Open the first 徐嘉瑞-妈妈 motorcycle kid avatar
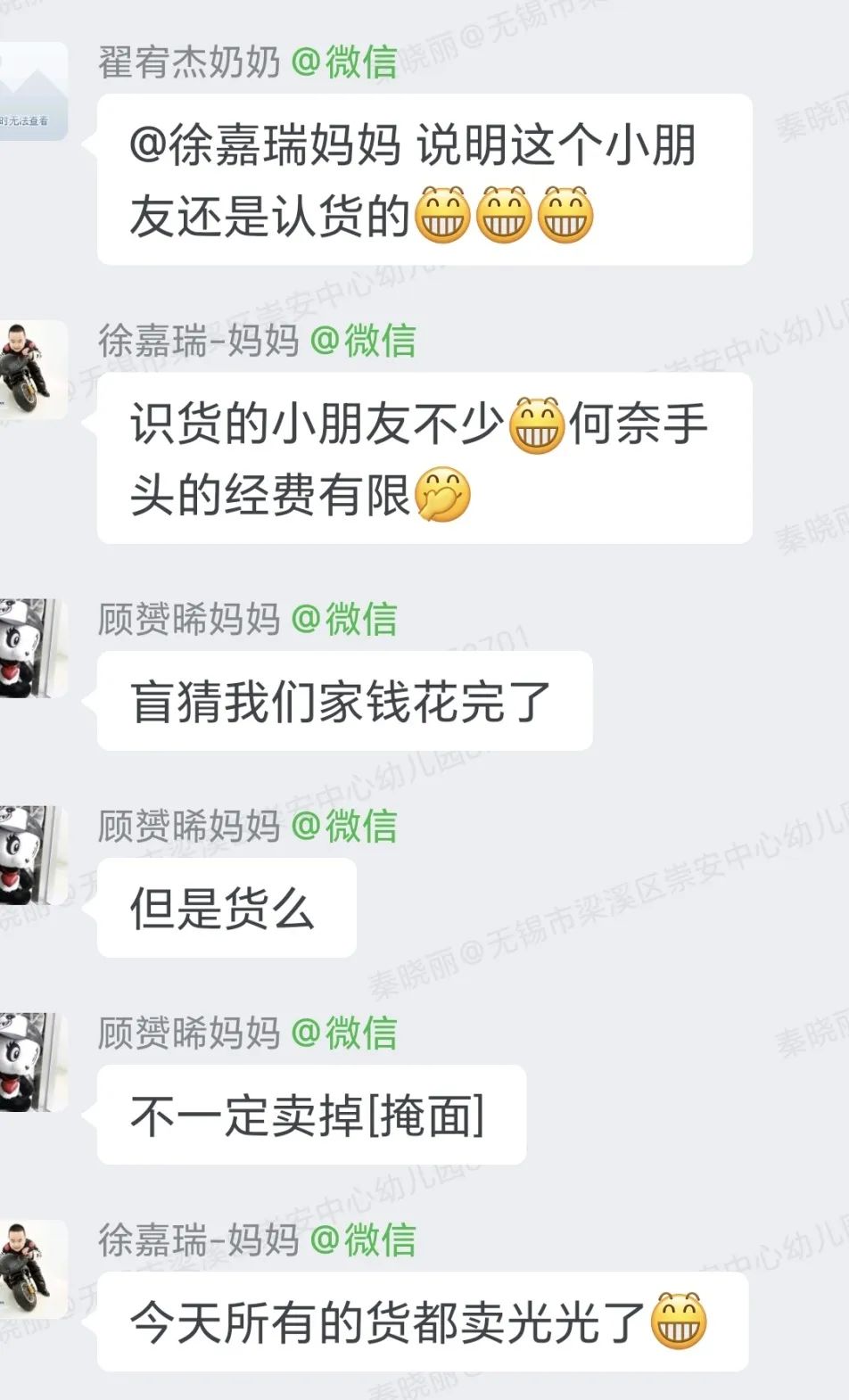 coord(34,369)
